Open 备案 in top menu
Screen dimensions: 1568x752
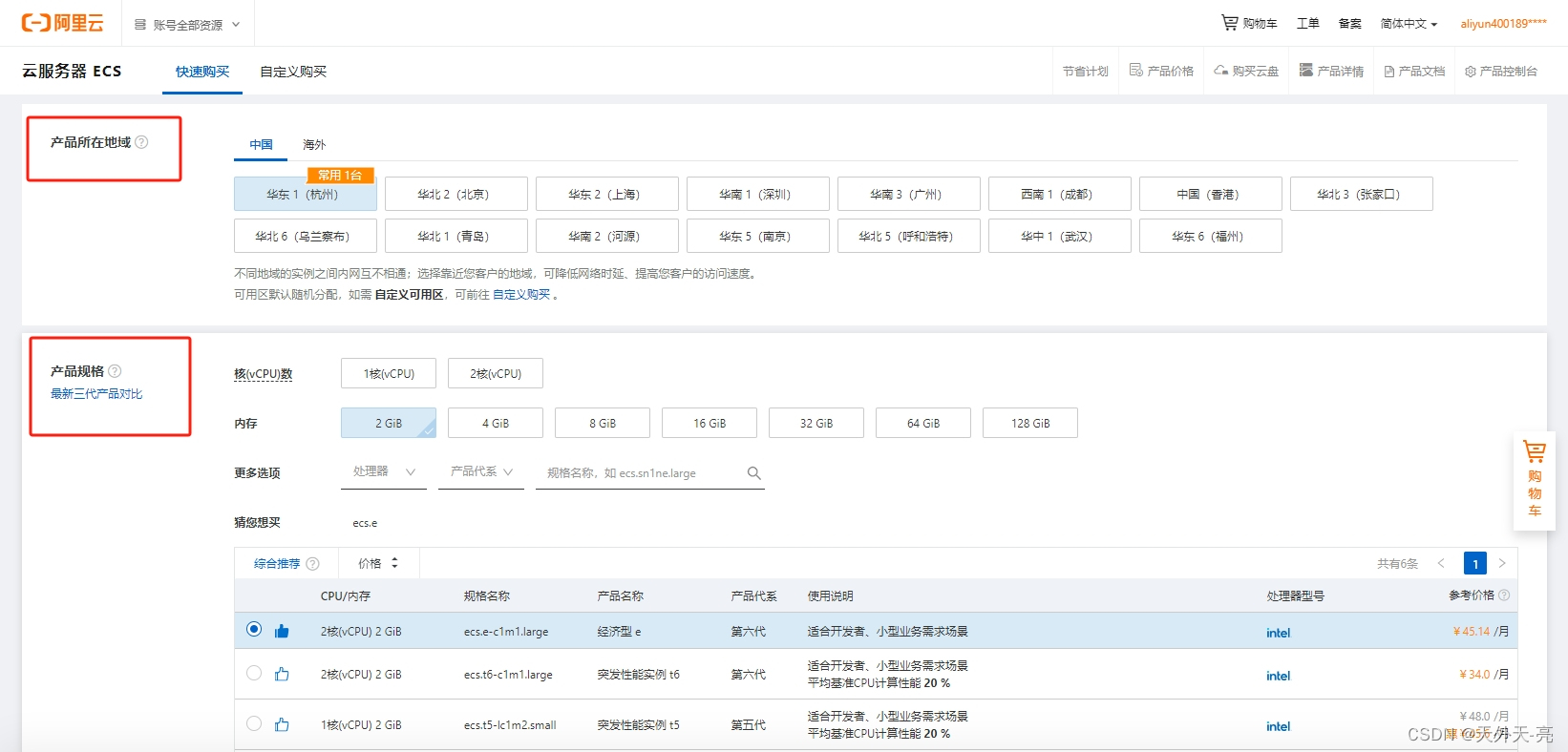[x=1349, y=23]
